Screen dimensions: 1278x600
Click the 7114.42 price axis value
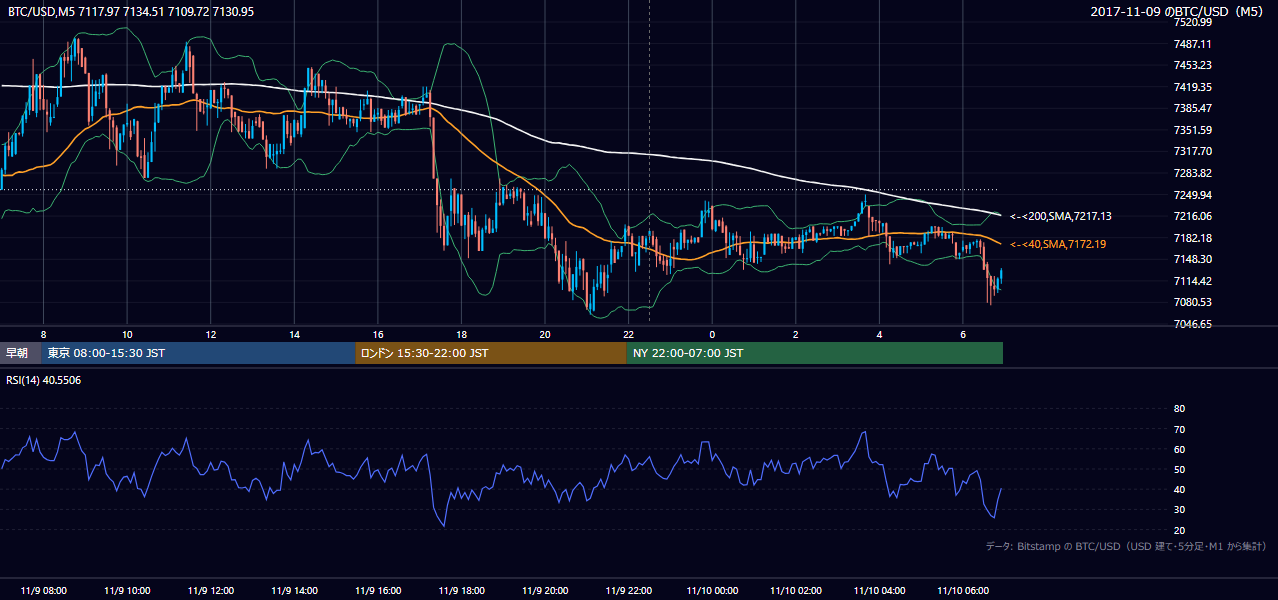coord(1193,281)
